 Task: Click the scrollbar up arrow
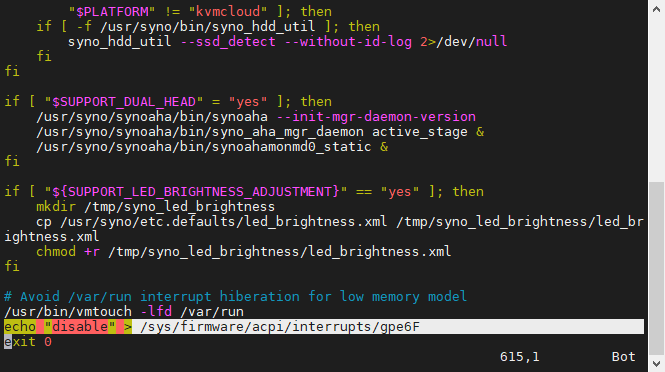pyautogui.click(x=656, y=8)
